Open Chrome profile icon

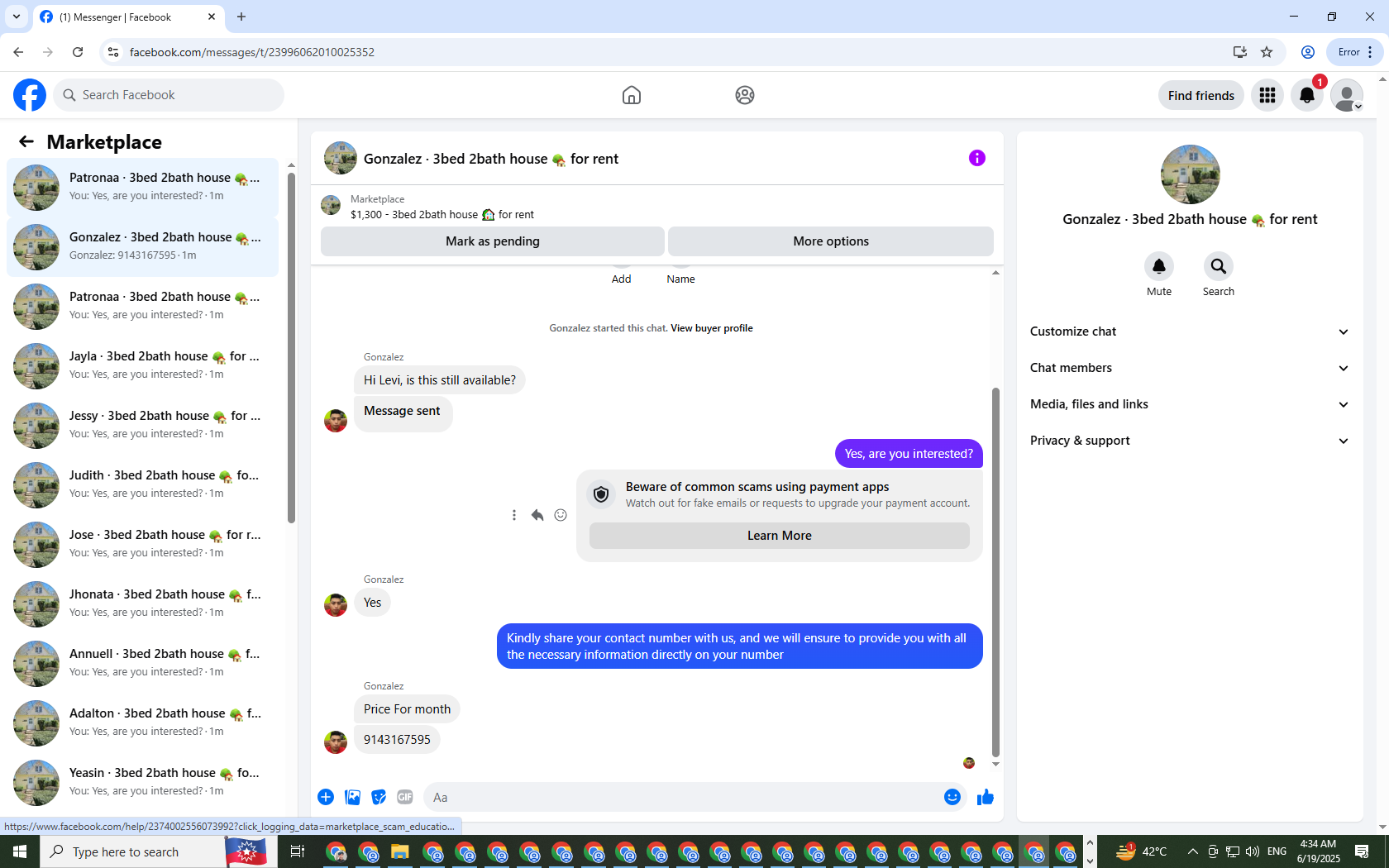[x=1308, y=52]
